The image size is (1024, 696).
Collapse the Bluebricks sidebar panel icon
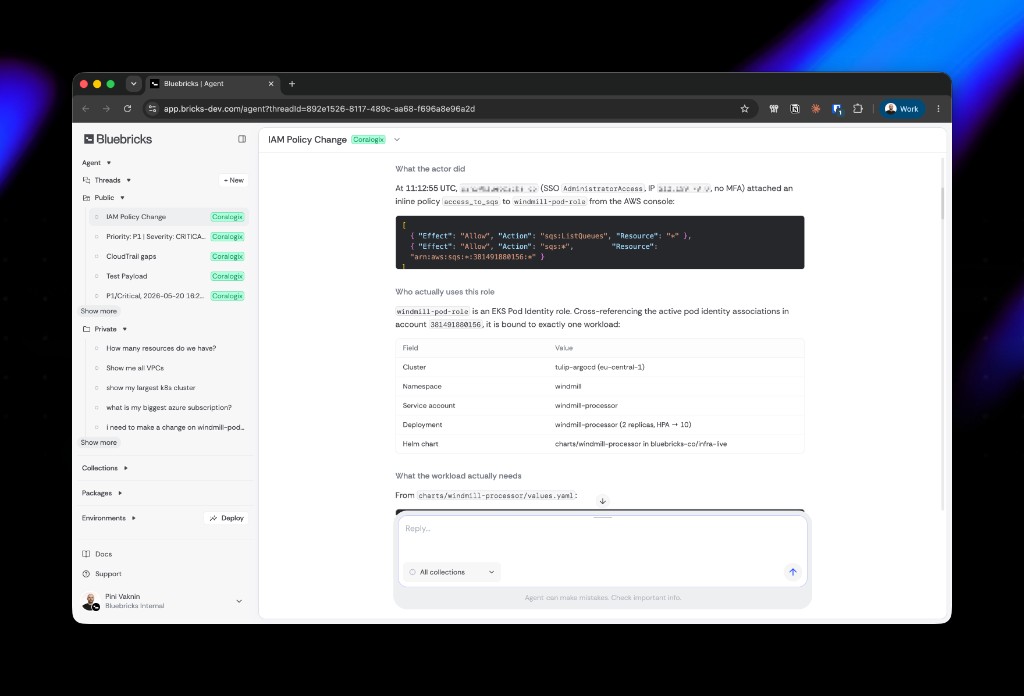click(242, 139)
